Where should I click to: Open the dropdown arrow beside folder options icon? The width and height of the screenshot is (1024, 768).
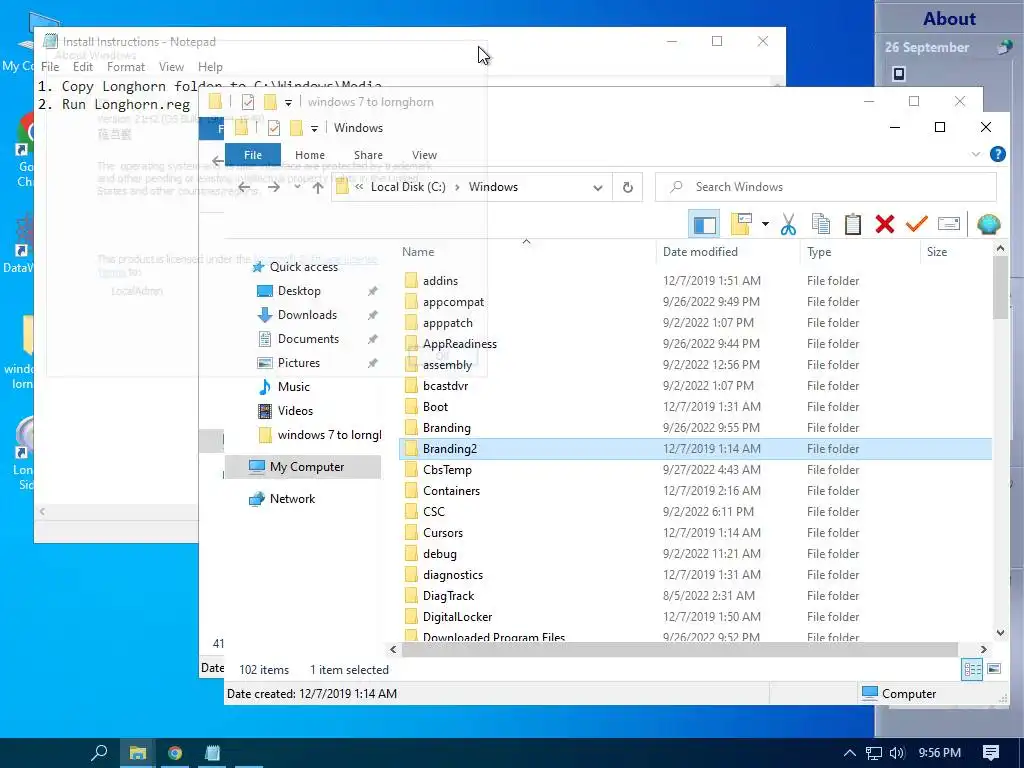tap(765, 224)
